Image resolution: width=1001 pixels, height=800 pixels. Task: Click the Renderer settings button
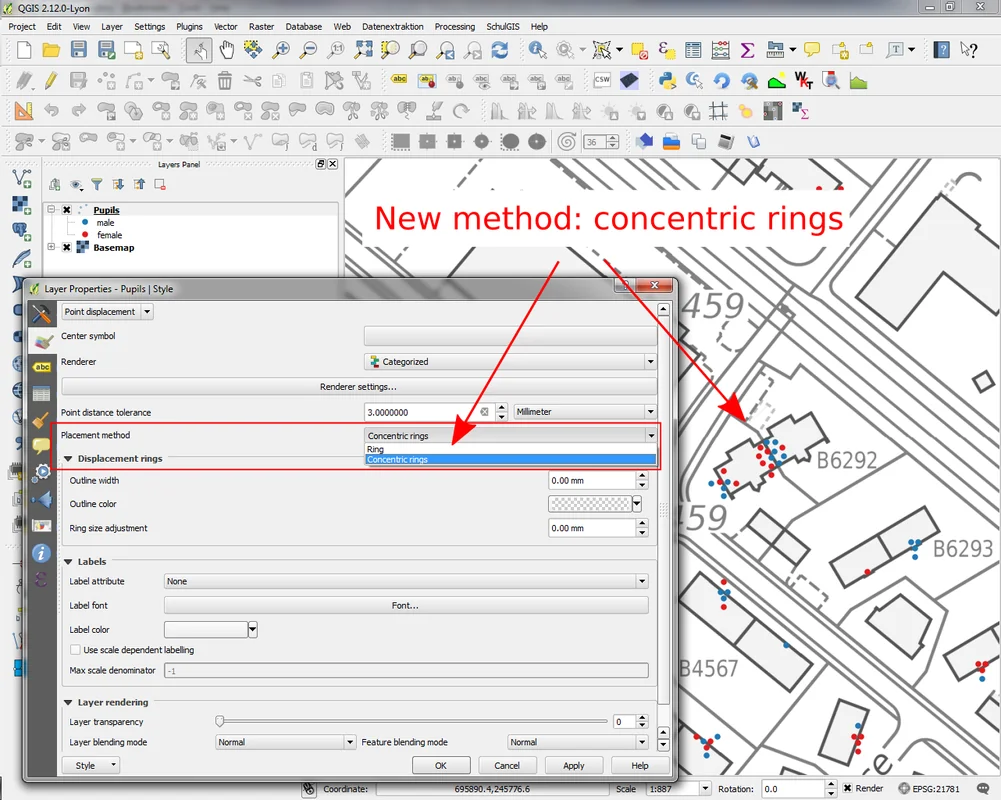coord(358,387)
